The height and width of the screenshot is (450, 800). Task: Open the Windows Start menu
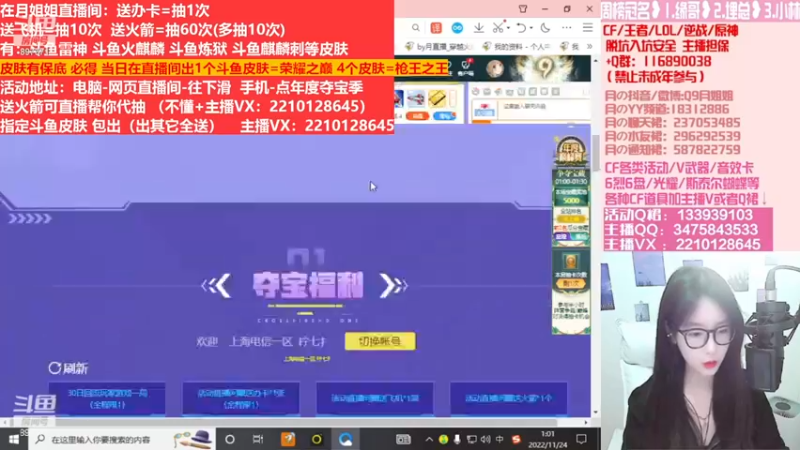(14, 439)
